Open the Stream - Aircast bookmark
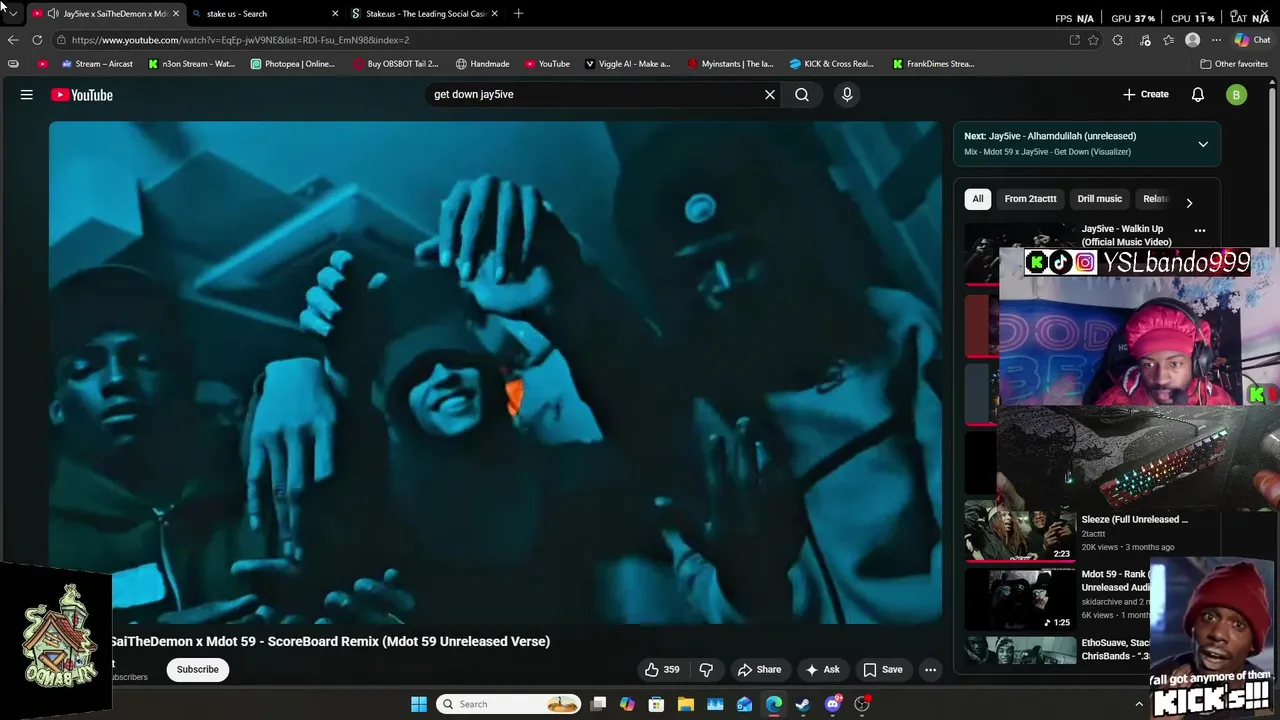The image size is (1280, 720). point(97,64)
